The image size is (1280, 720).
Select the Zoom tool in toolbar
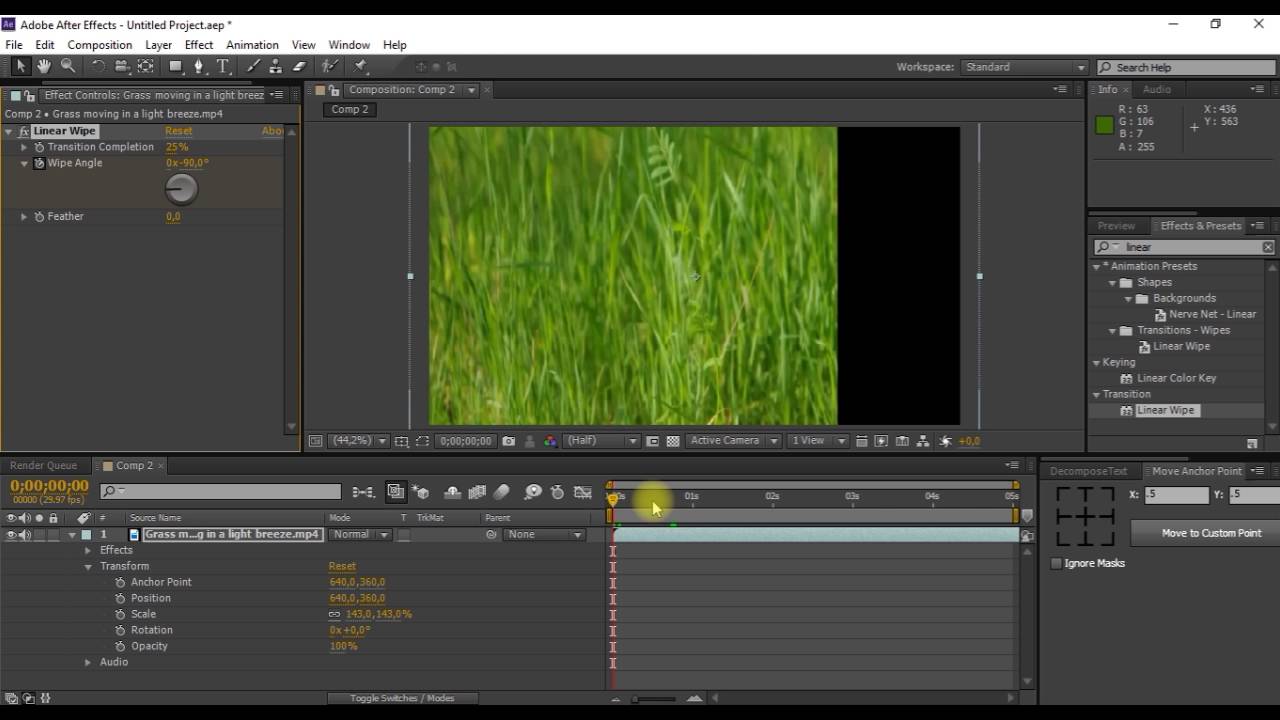click(x=68, y=66)
